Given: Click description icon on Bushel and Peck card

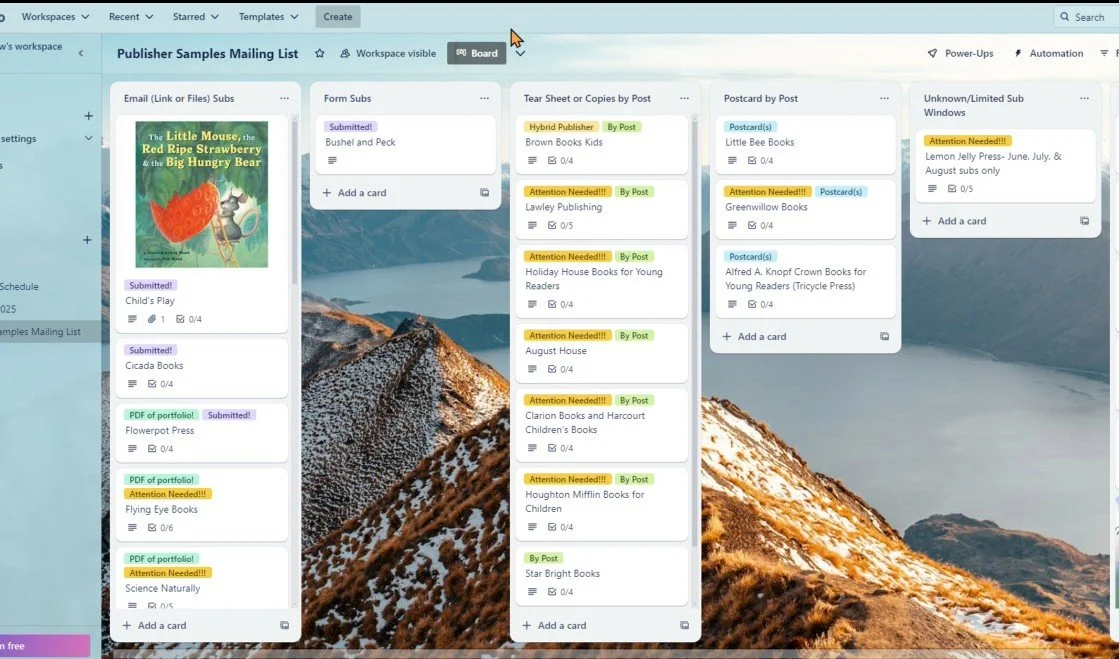Looking at the screenshot, I should pos(332,161).
